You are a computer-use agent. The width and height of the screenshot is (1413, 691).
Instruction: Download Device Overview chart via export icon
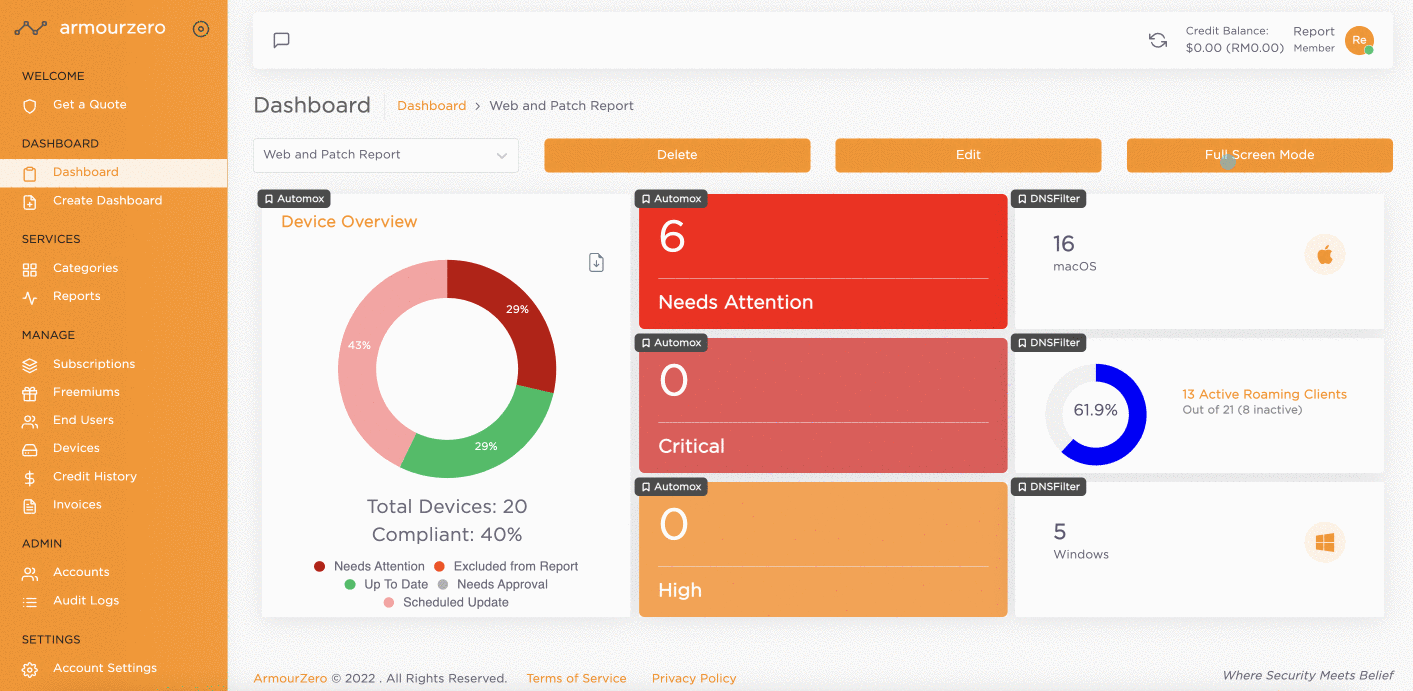[x=596, y=263]
